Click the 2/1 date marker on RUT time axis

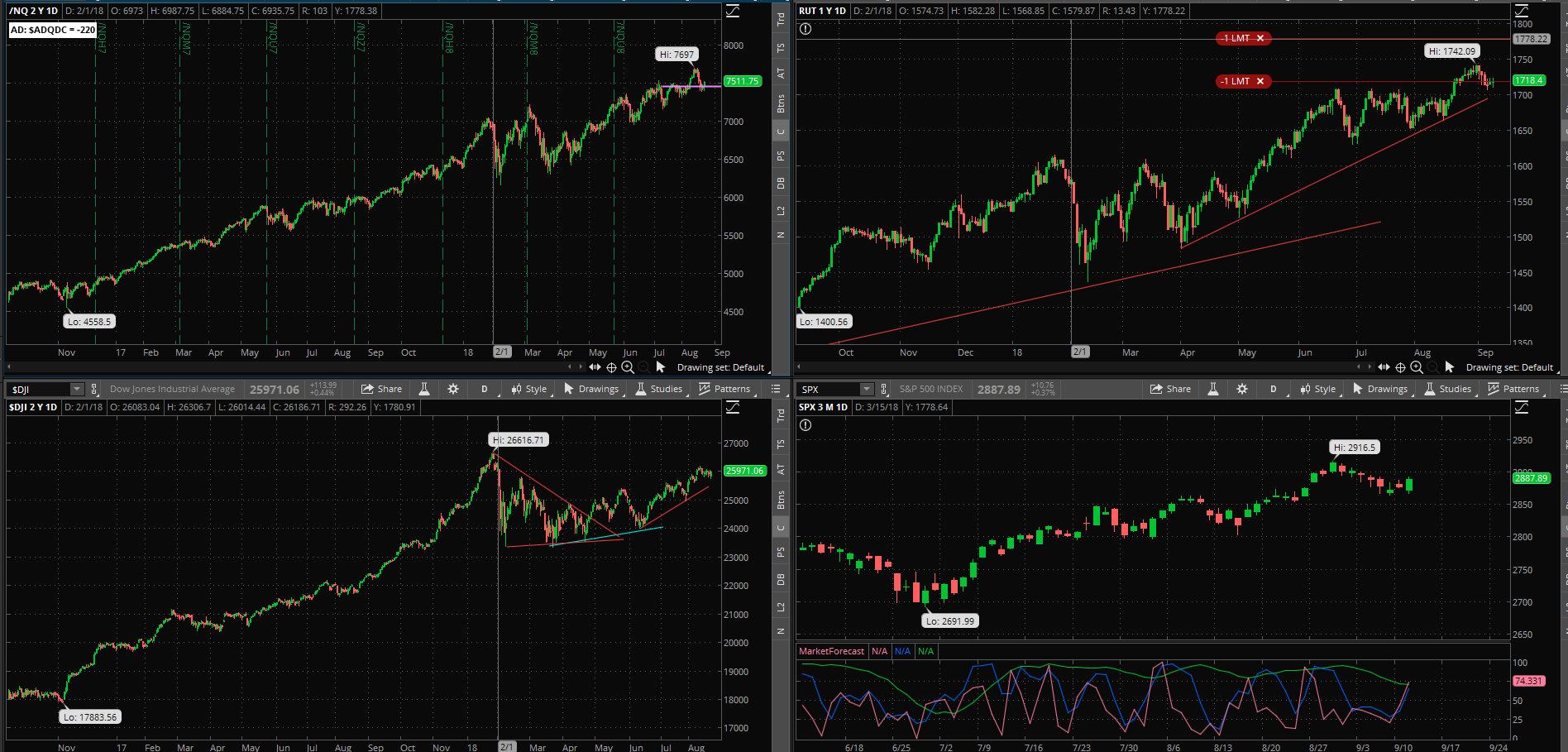click(x=1080, y=352)
